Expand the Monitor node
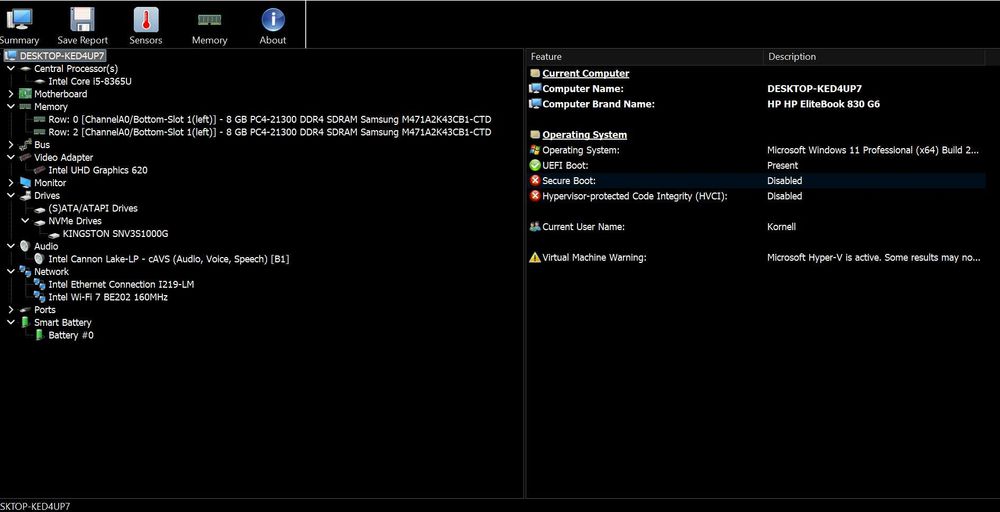This screenshot has width=1000, height=512. coord(11,182)
